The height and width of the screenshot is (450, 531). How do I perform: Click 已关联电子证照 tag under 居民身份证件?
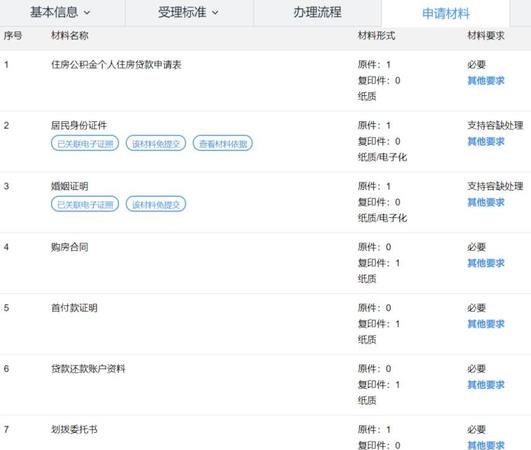coord(85,144)
